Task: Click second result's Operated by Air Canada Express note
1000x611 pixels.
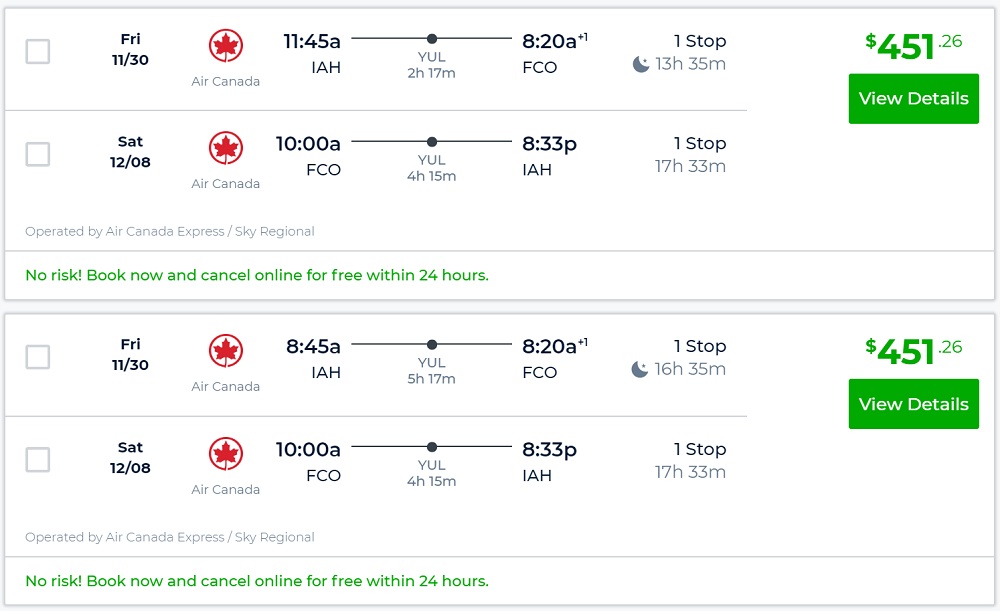Action: [x=170, y=537]
